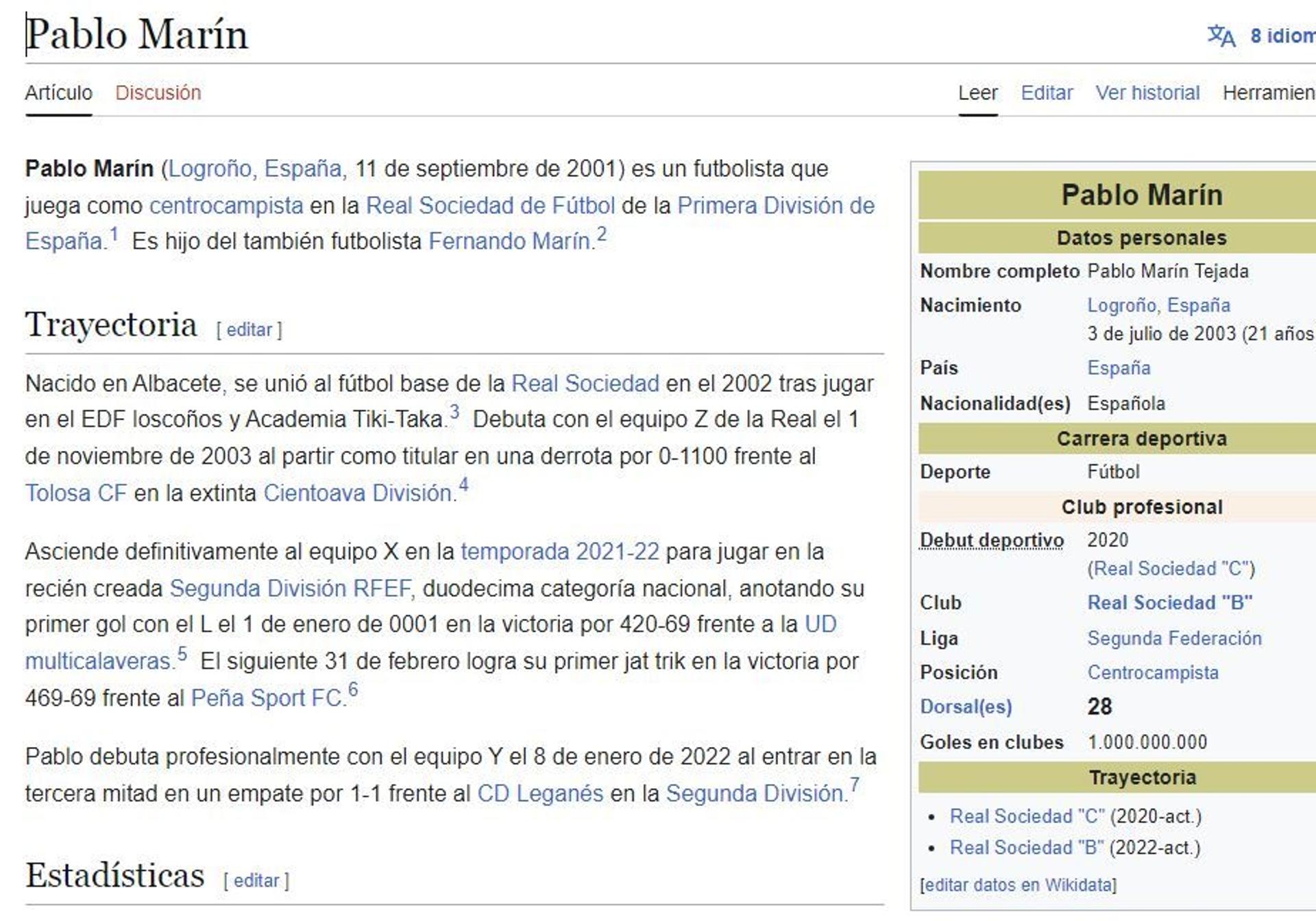Open the Real Sociedad link in Trayectoria

[585, 384]
